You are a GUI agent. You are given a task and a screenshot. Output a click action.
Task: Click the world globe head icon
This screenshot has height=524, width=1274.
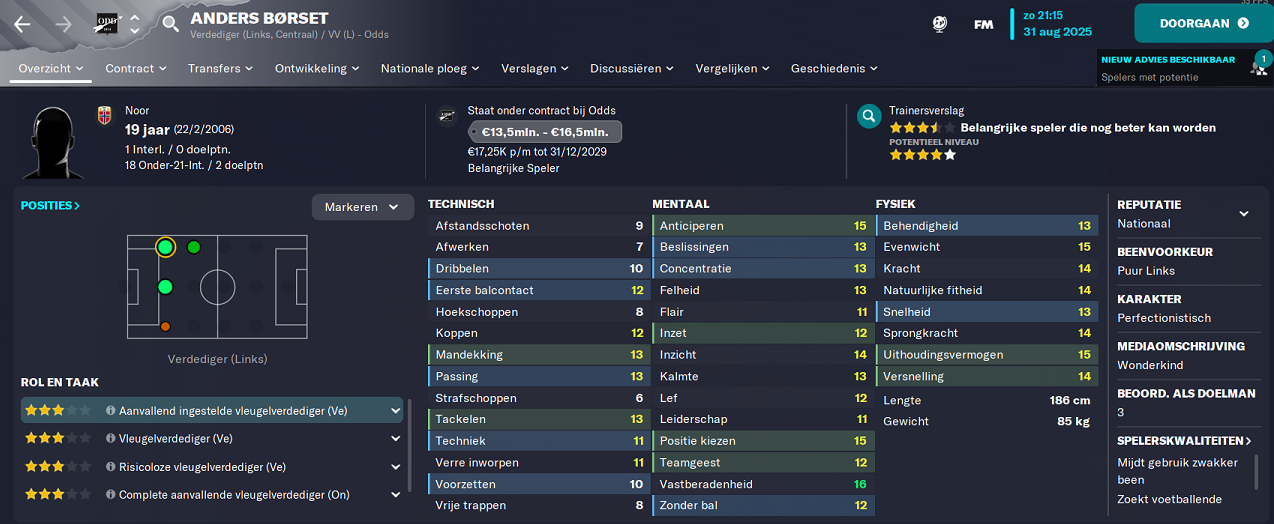tap(940, 24)
